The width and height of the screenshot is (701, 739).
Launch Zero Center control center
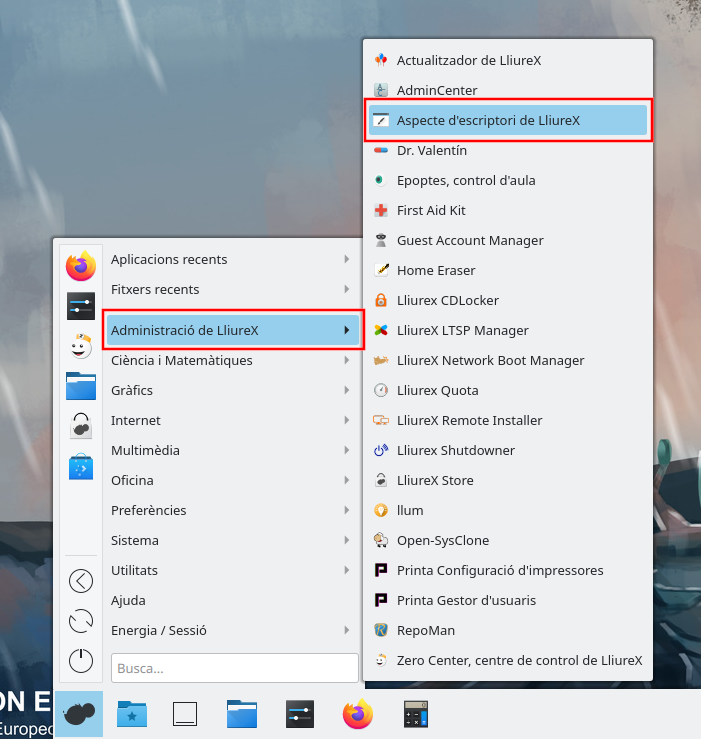pos(518,661)
